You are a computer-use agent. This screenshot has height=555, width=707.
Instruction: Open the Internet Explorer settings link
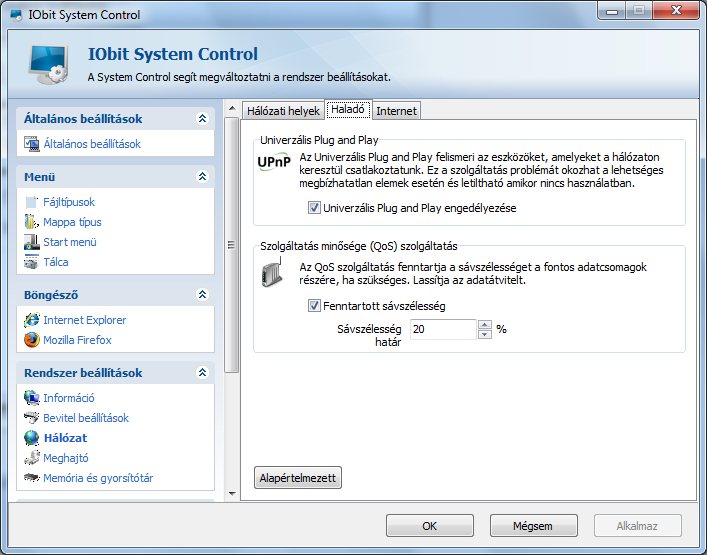point(85,320)
